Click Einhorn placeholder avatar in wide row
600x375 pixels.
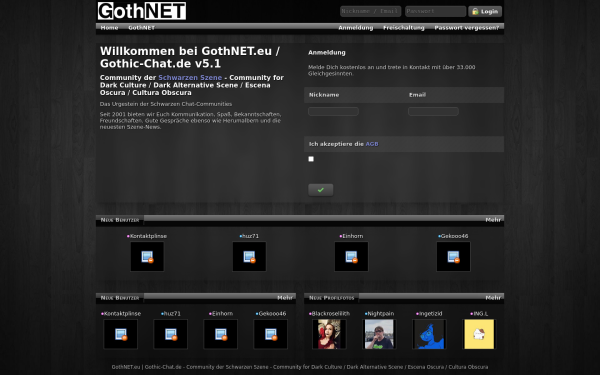tap(351, 256)
